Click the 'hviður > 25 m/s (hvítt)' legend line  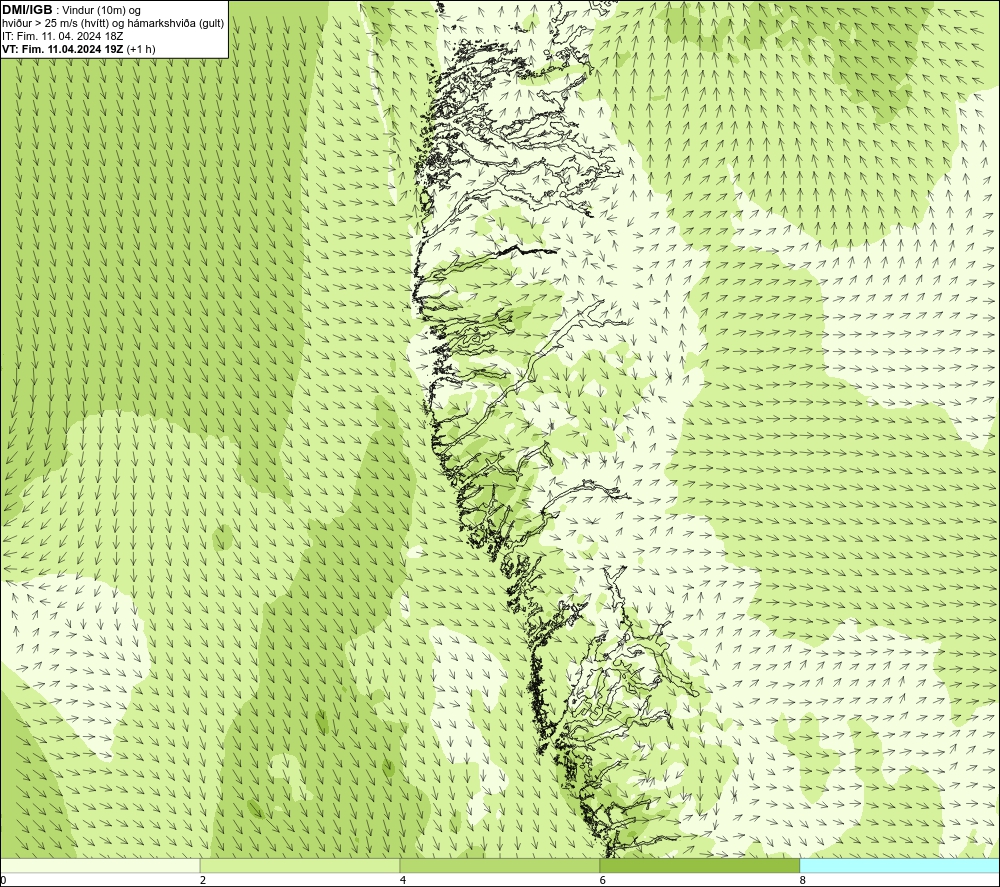(113, 23)
